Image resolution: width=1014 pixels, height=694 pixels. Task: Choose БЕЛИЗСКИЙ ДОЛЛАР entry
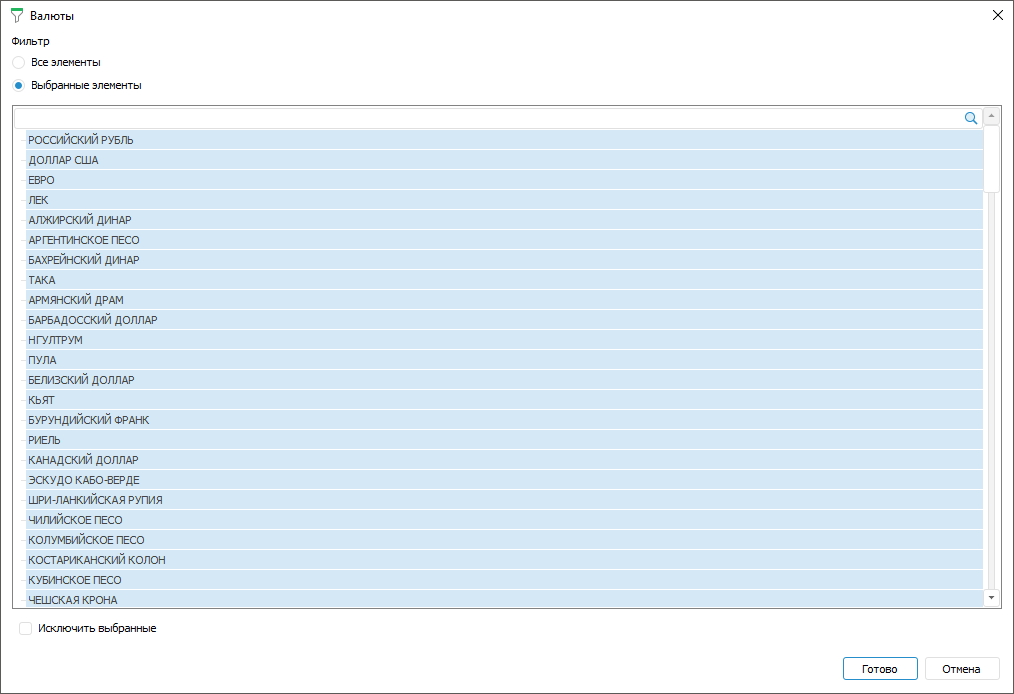click(x=82, y=380)
